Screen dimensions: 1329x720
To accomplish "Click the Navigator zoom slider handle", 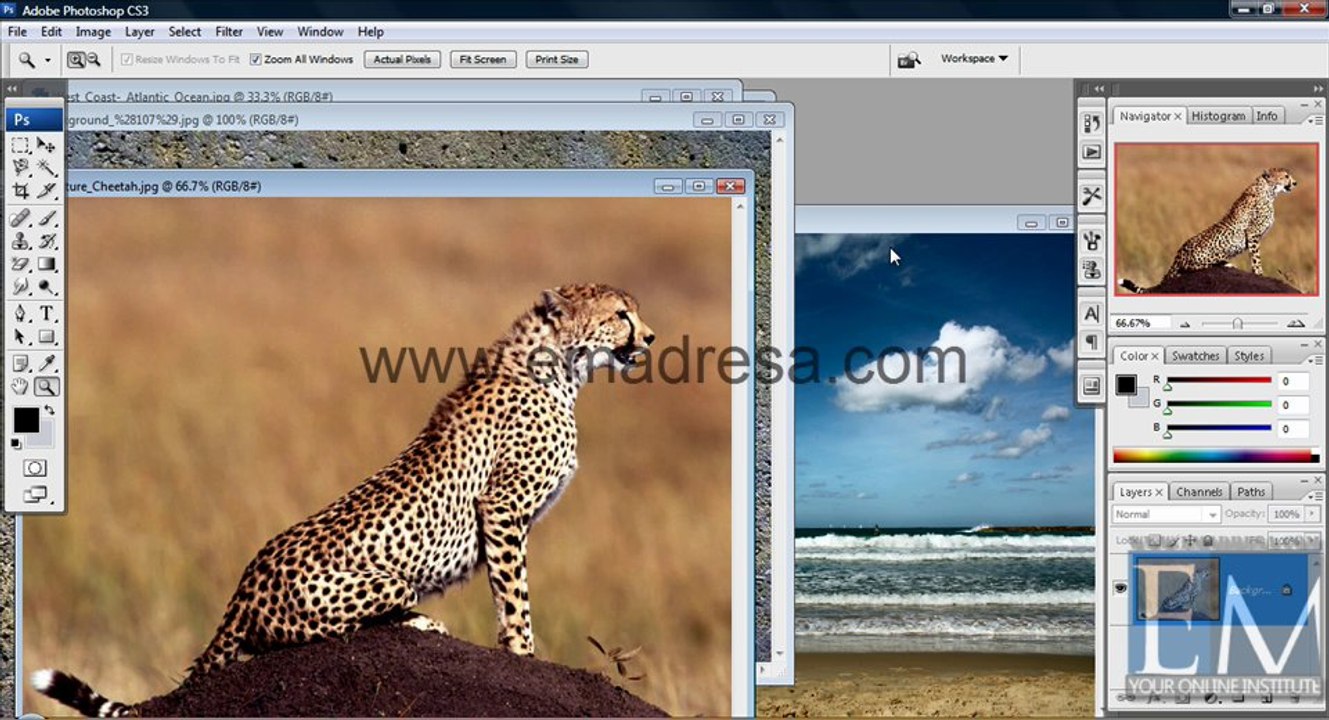I will tap(1238, 323).
